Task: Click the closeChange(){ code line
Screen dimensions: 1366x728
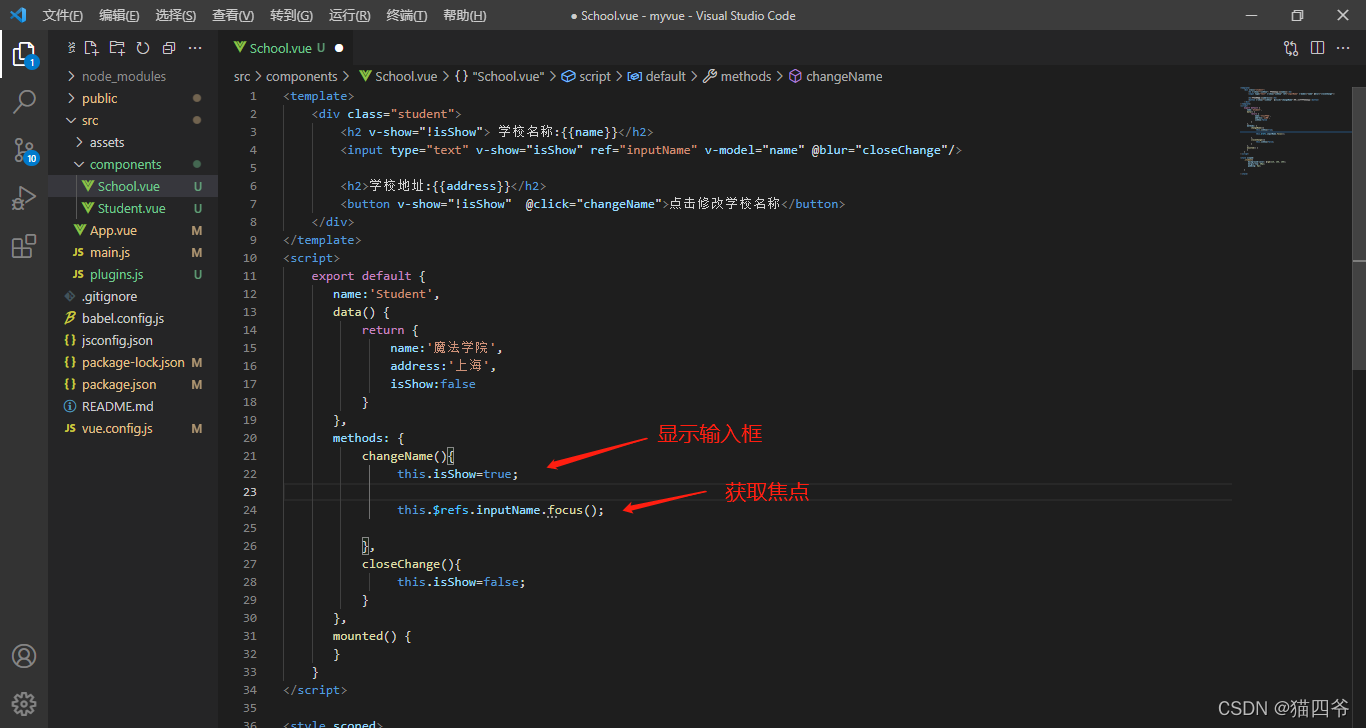Action: tap(412, 564)
